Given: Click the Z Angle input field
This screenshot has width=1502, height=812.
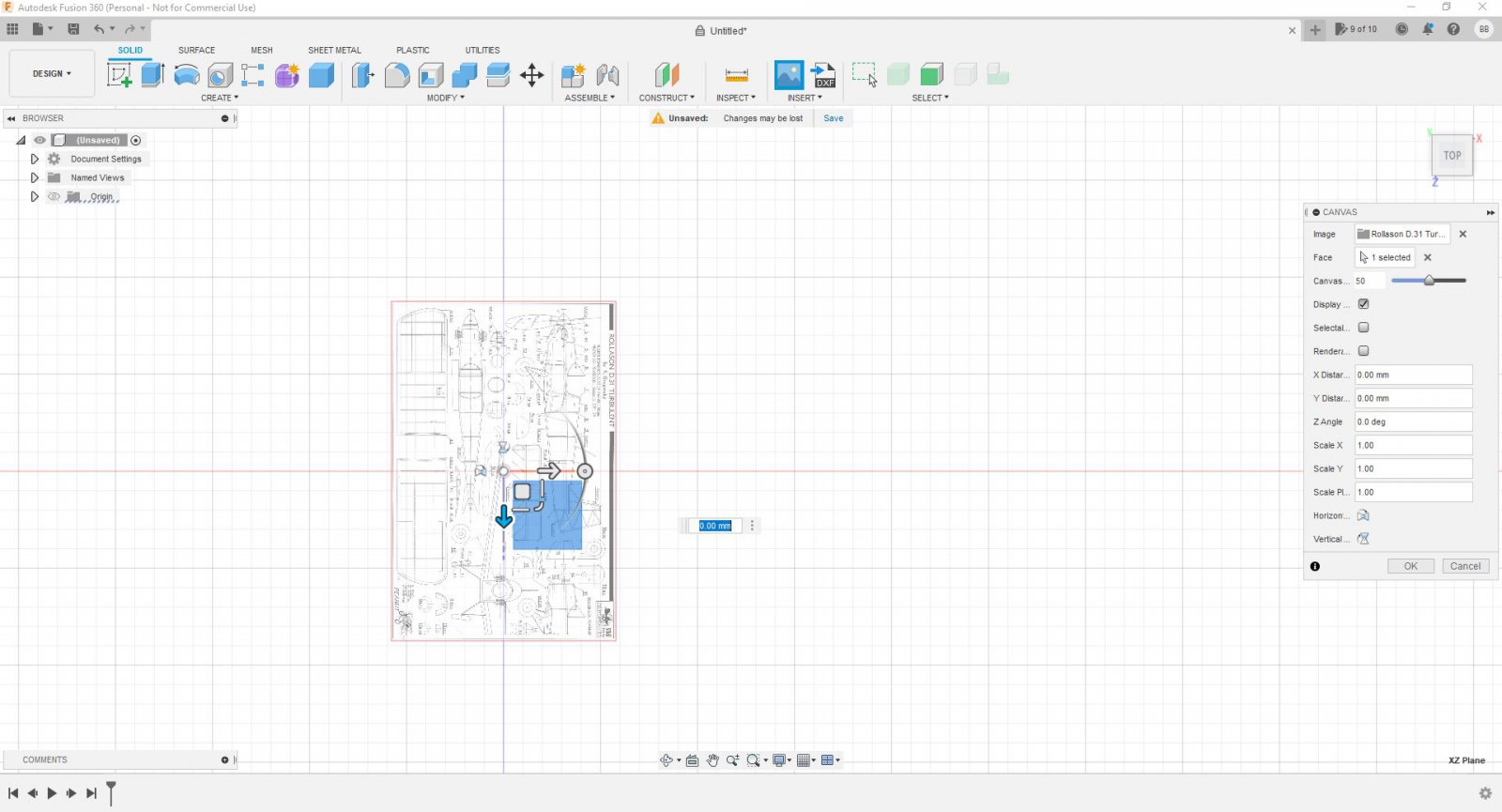Looking at the screenshot, I should click(x=1413, y=421).
